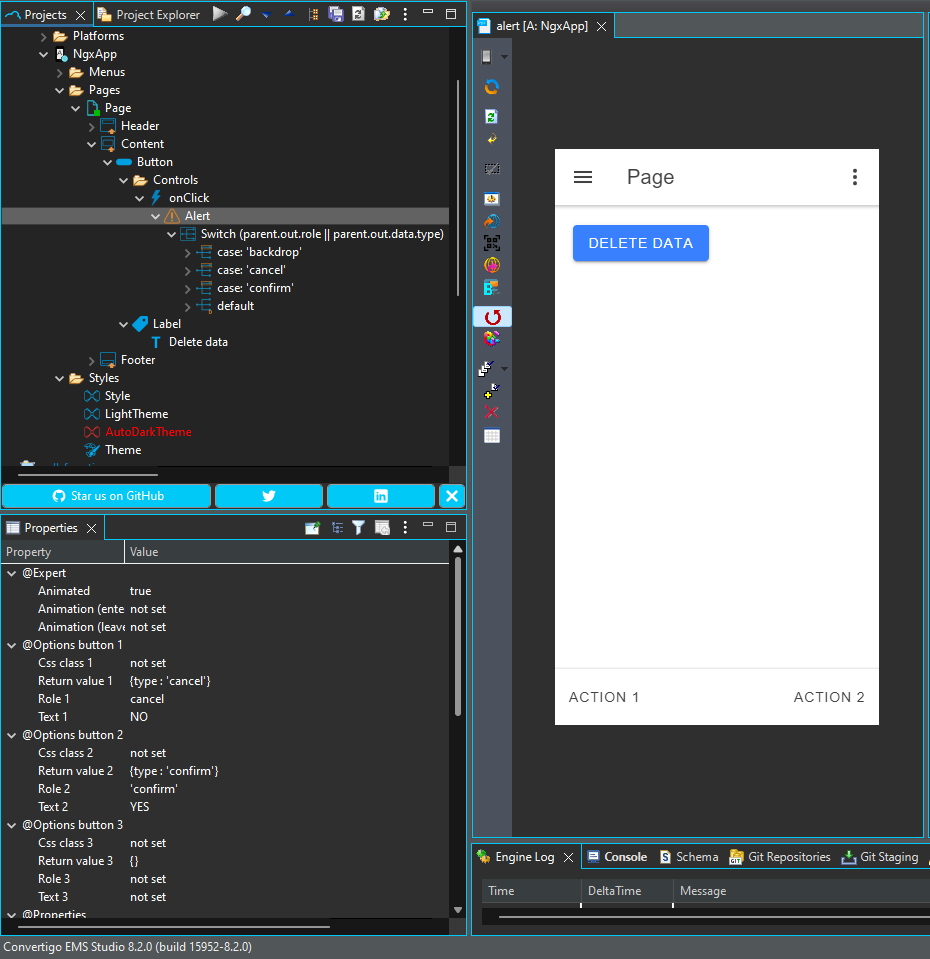Screen dimensions: 930x959
Task: Click the QR code scan icon
Action: click(491, 243)
